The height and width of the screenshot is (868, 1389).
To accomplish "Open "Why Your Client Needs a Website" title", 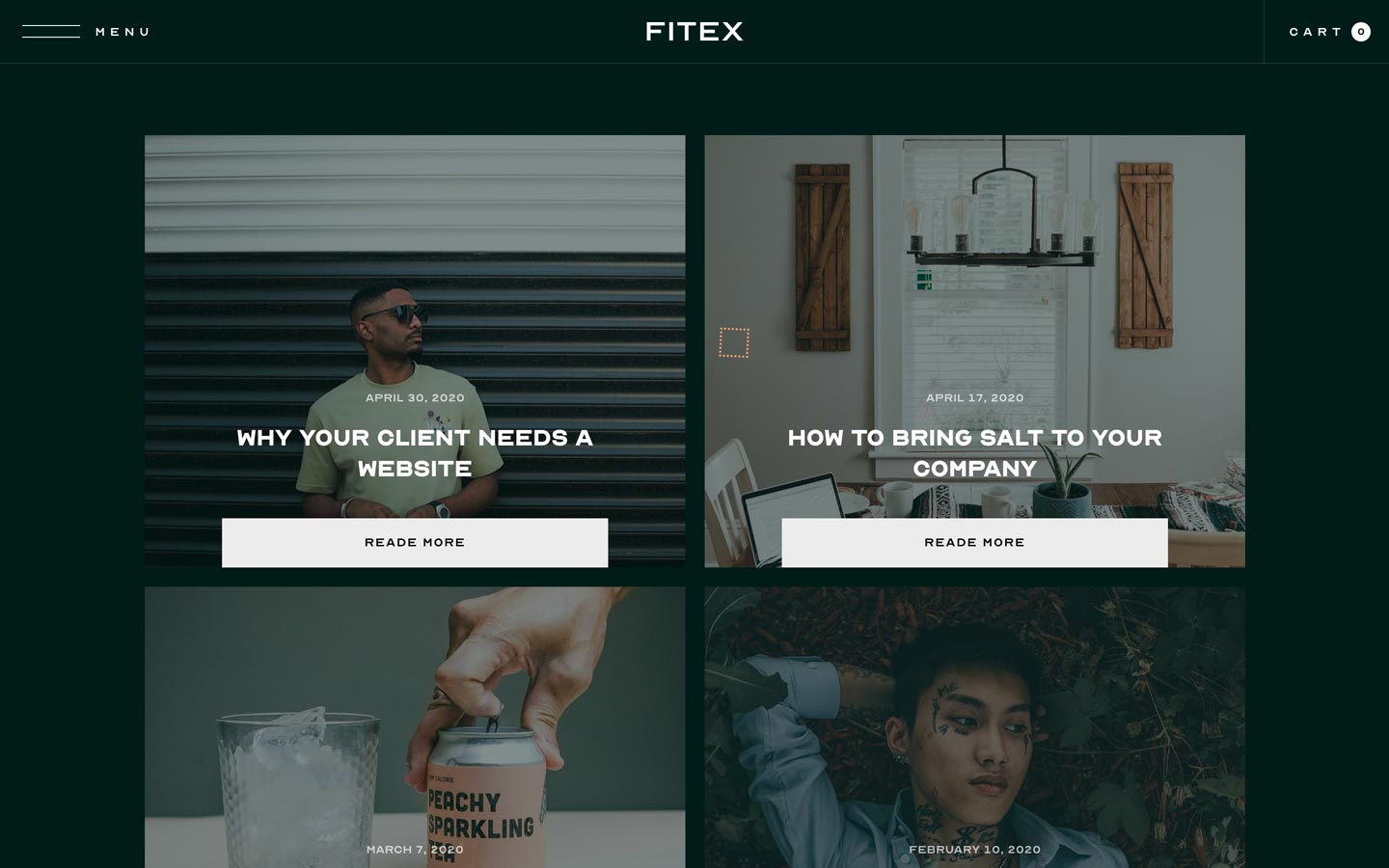I will click(x=415, y=452).
